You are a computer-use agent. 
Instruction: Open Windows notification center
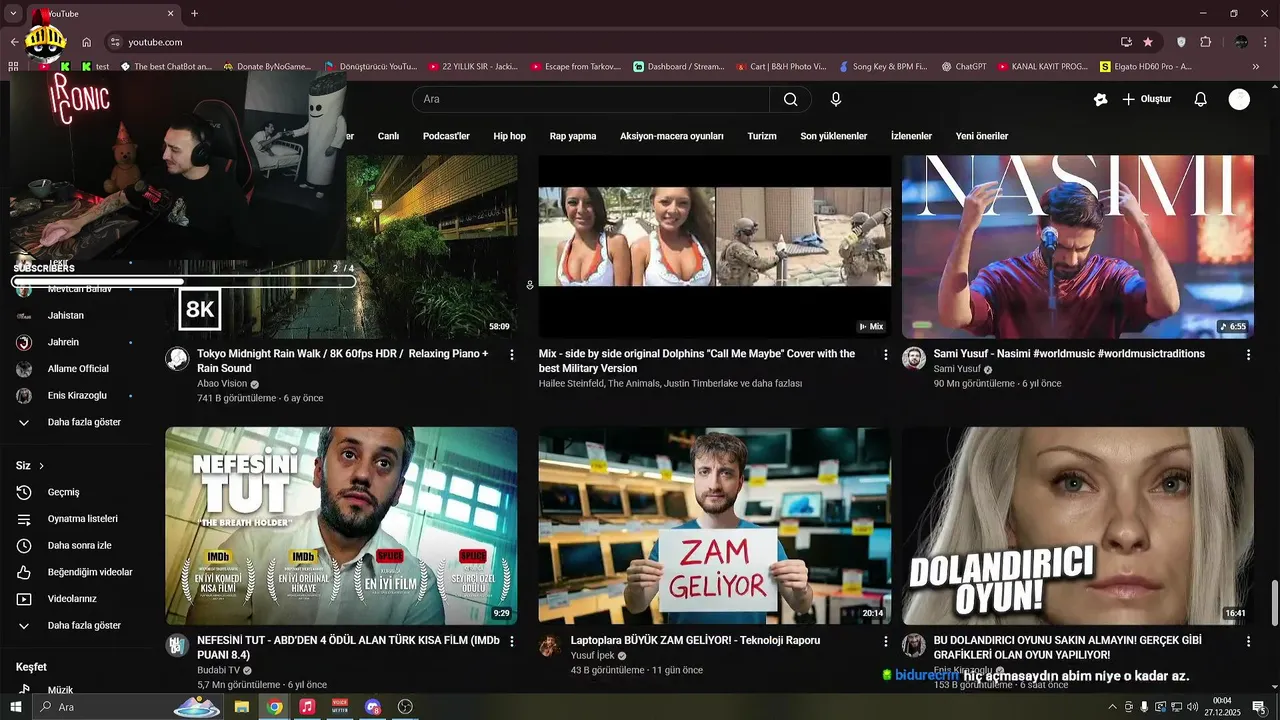1260,707
